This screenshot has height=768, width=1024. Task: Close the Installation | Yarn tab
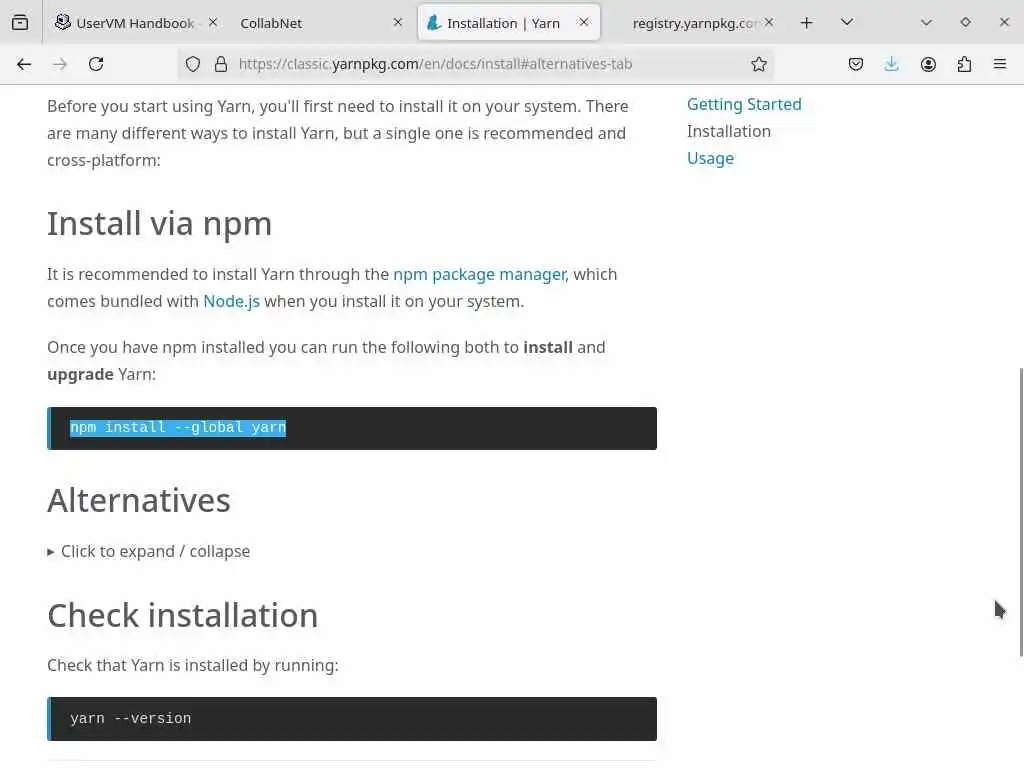584,22
